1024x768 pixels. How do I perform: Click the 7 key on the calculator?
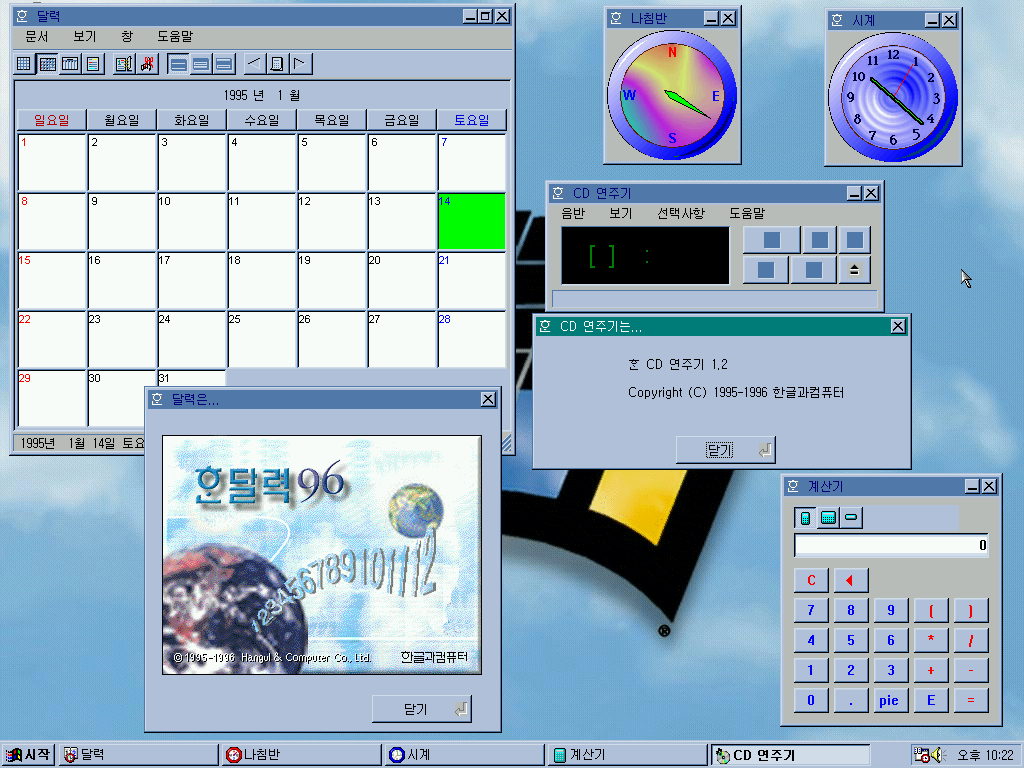pos(811,610)
